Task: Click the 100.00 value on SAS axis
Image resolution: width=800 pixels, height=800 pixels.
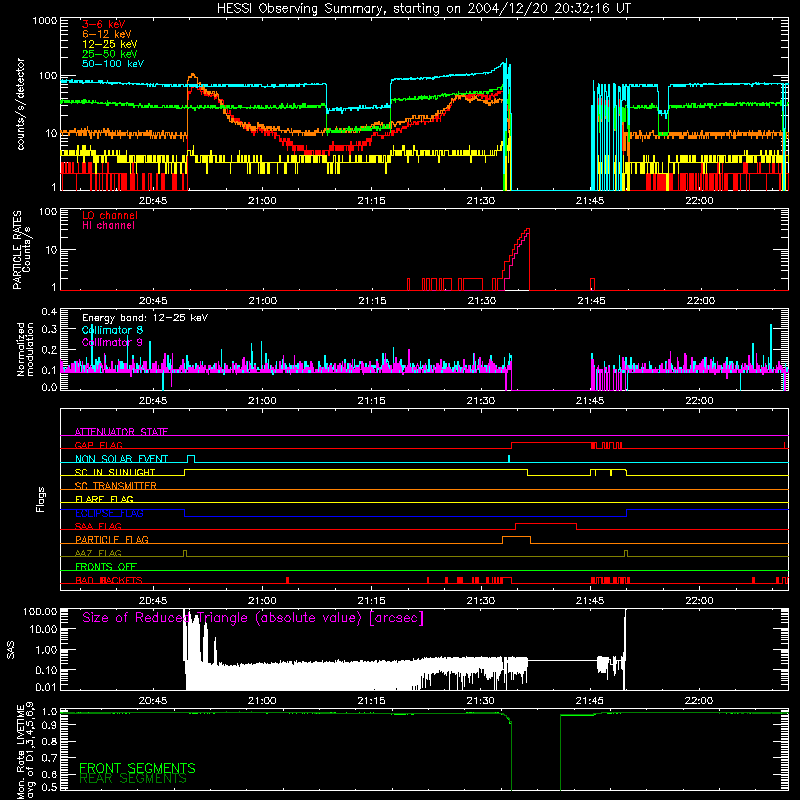Action: [x=40, y=611]
